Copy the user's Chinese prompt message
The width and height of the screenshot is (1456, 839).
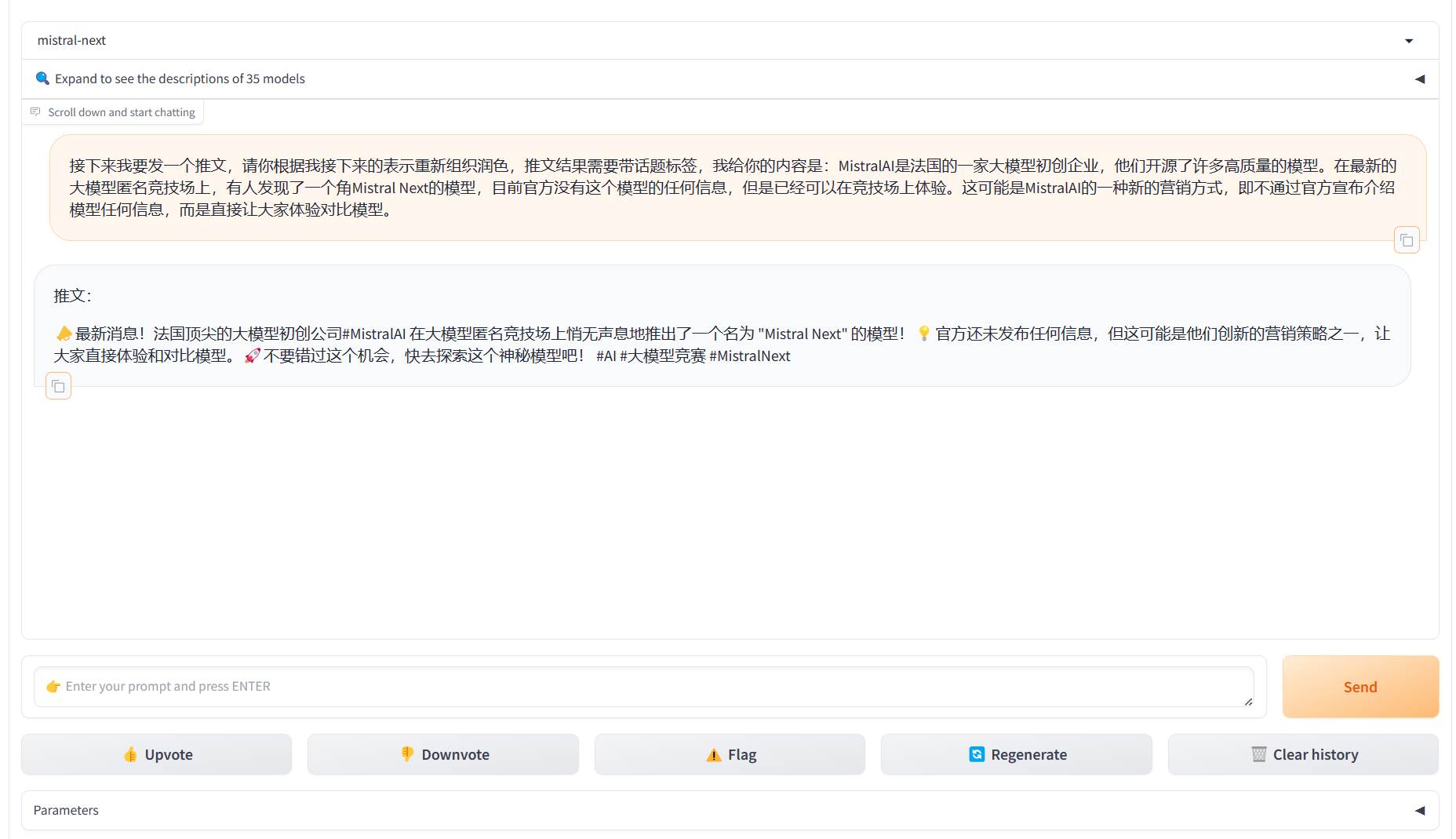(1406, 240)
